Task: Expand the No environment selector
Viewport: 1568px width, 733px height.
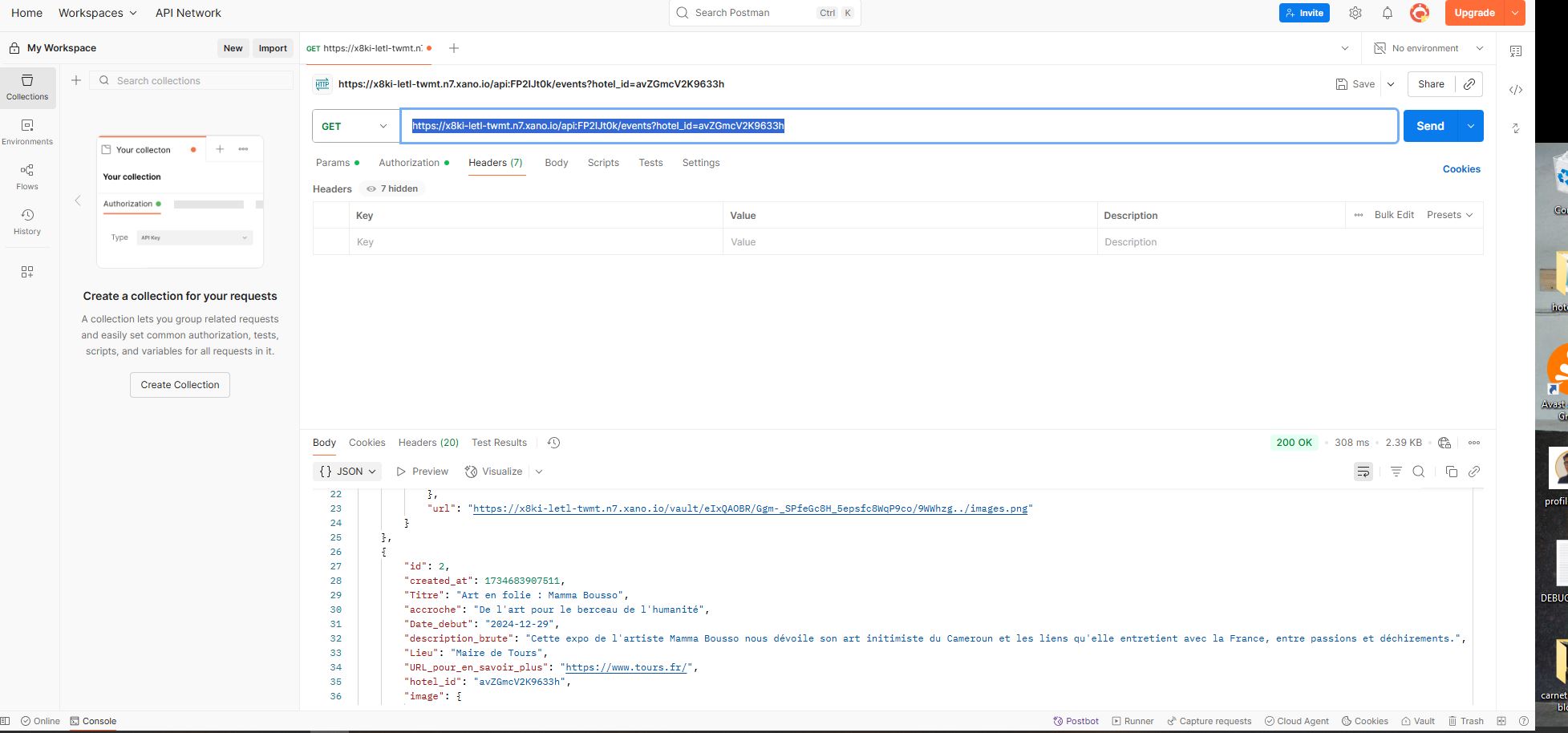Action: (x=1428, y=48)
